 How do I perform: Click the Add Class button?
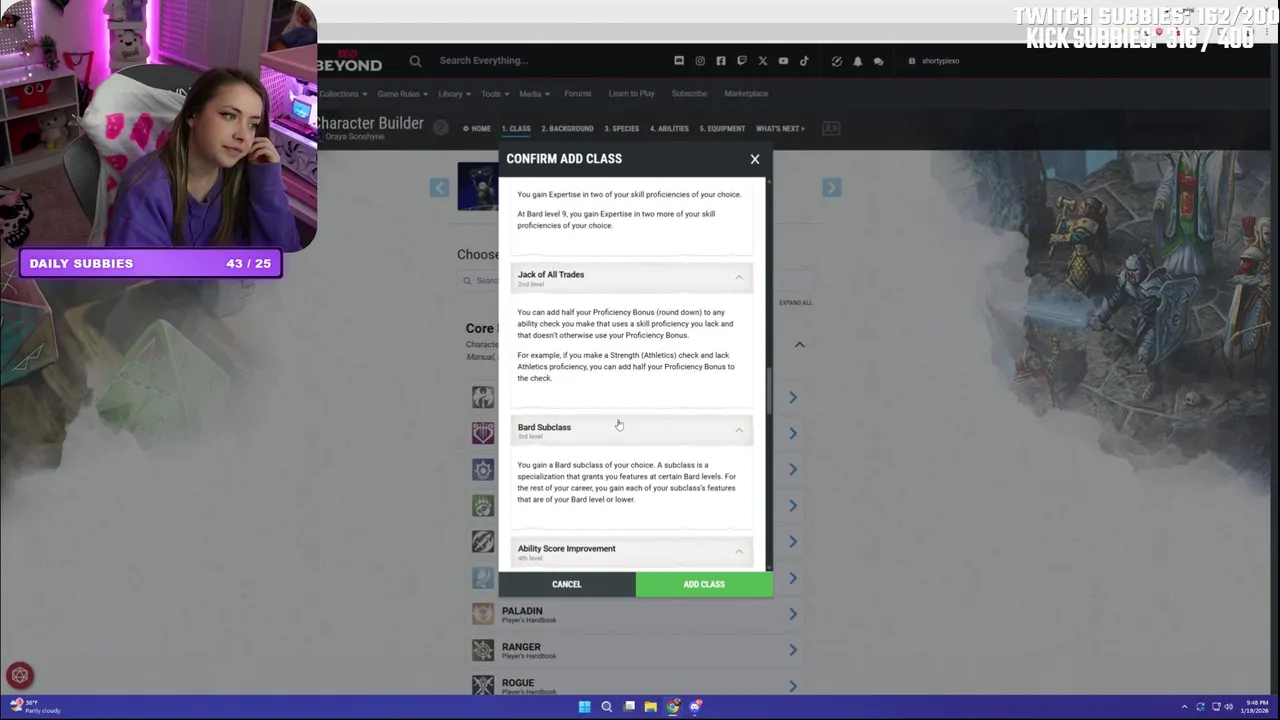tap(704, 584)
